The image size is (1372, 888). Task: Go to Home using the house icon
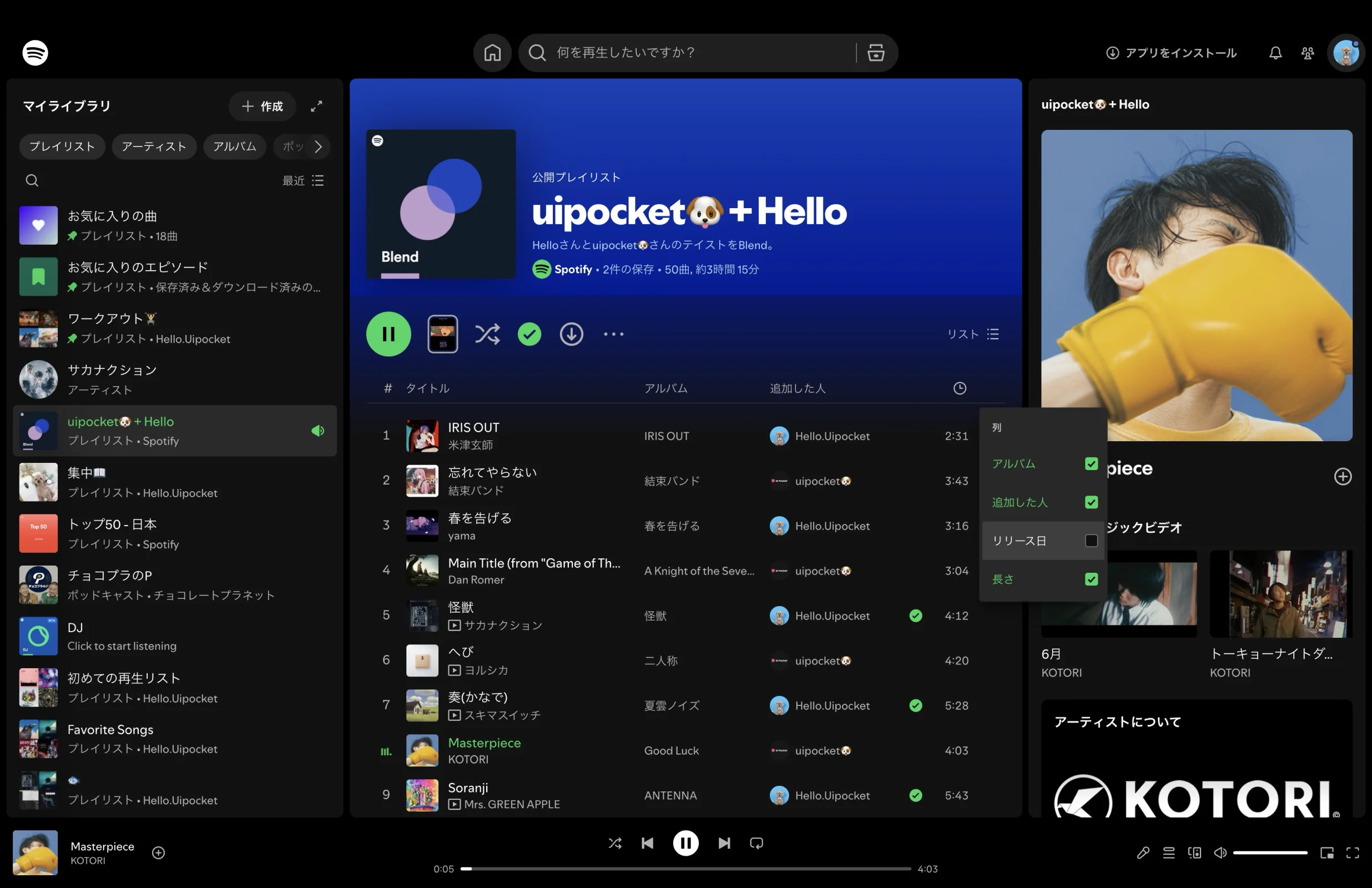[x=492, y=53]
